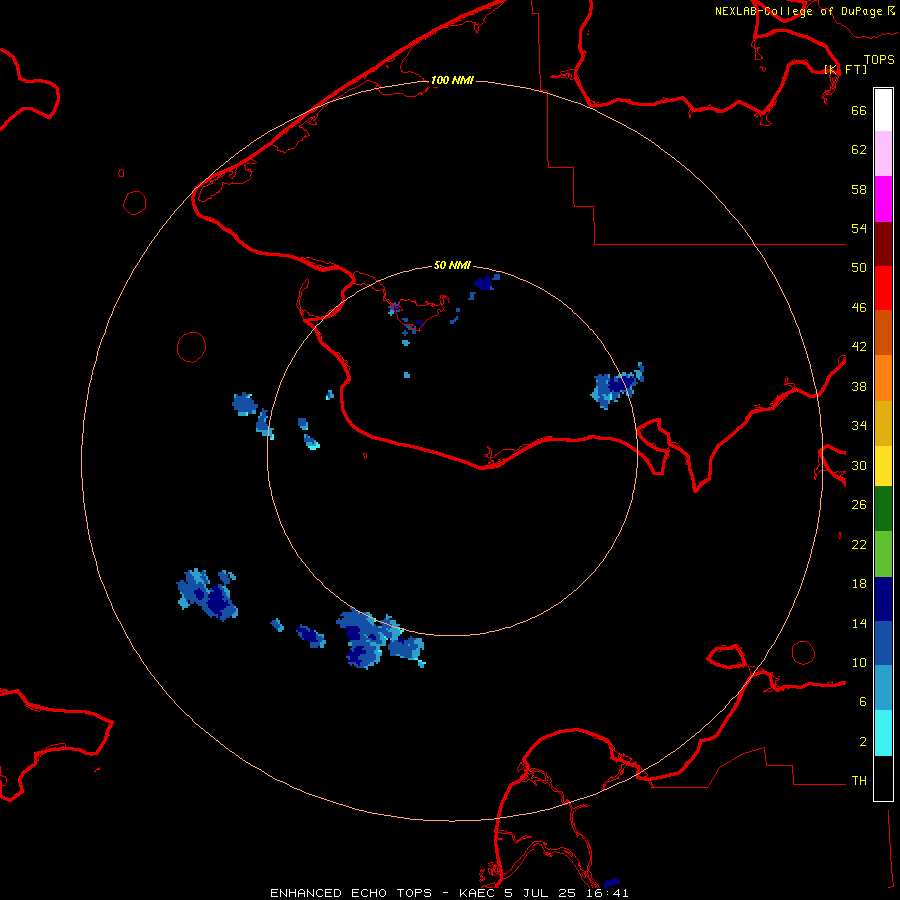Click the legend value "34"
The height and width of the screenshot is (900, 900).
pos(859,426)
